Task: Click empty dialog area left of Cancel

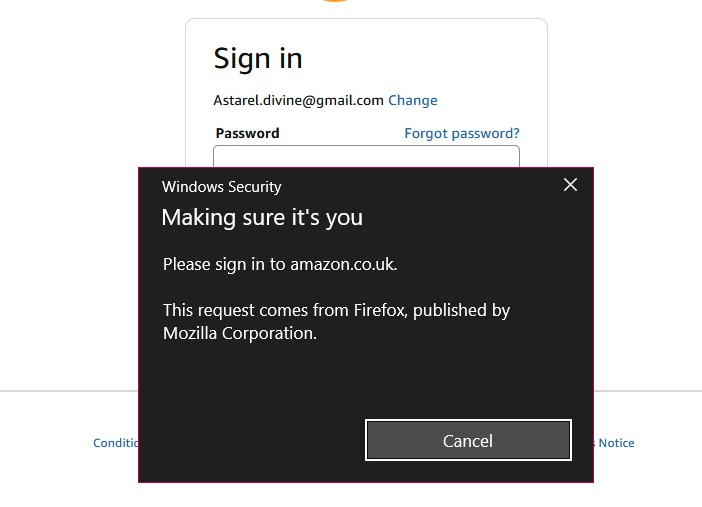Action: pos(250,440)
